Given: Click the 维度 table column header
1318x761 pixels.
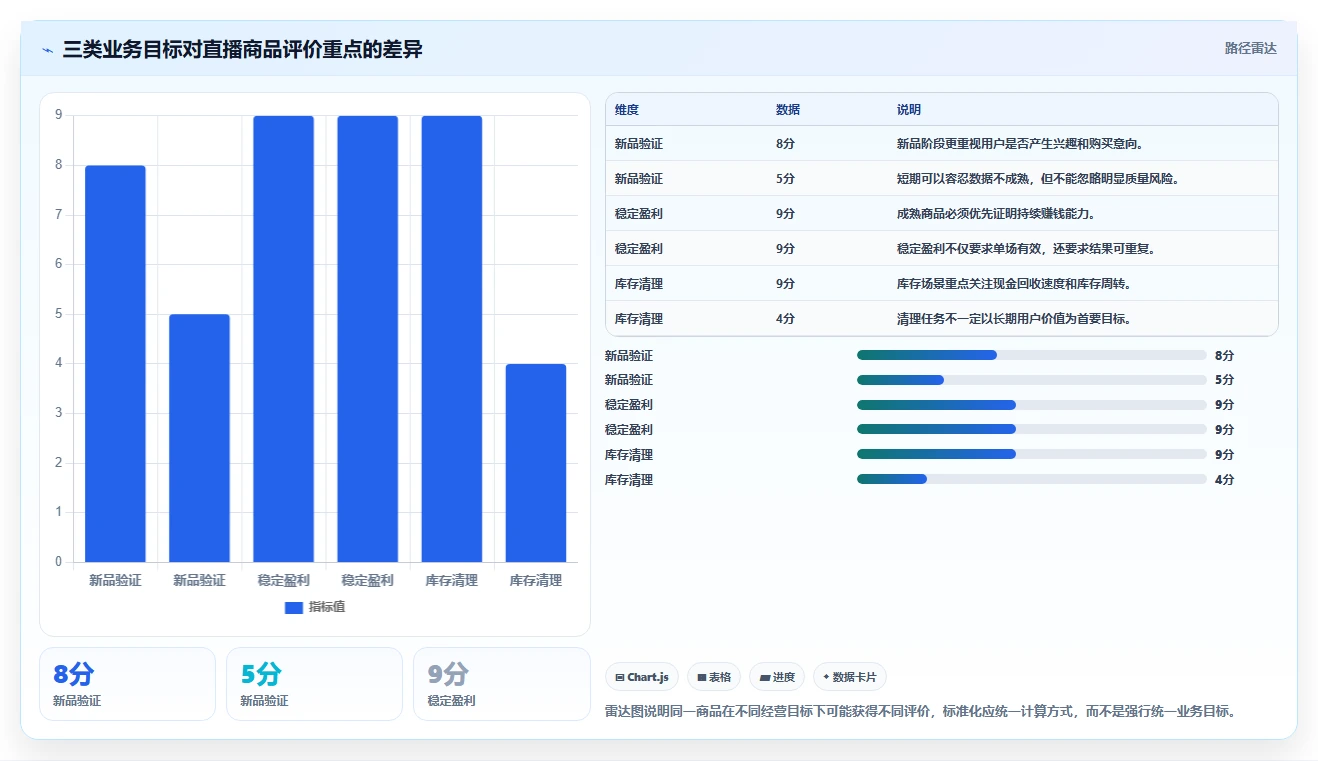Looking at the screenshot, I should click(x=627, y=110).
